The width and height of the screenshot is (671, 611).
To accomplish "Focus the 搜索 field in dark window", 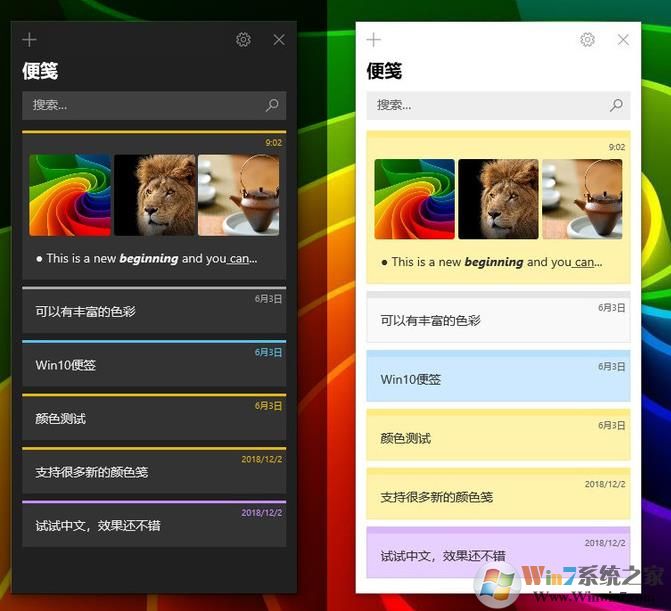I will (x=154, y=105).
